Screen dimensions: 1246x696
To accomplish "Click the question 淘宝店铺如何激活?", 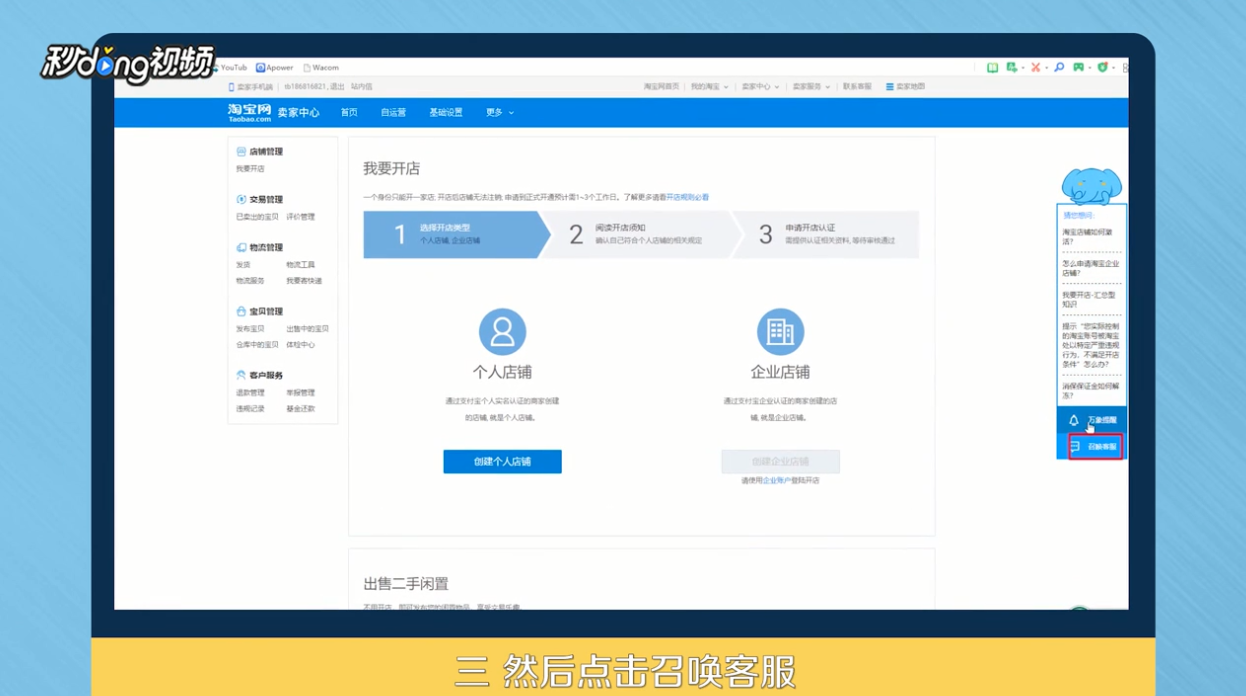I will [x=1087, y=237].
